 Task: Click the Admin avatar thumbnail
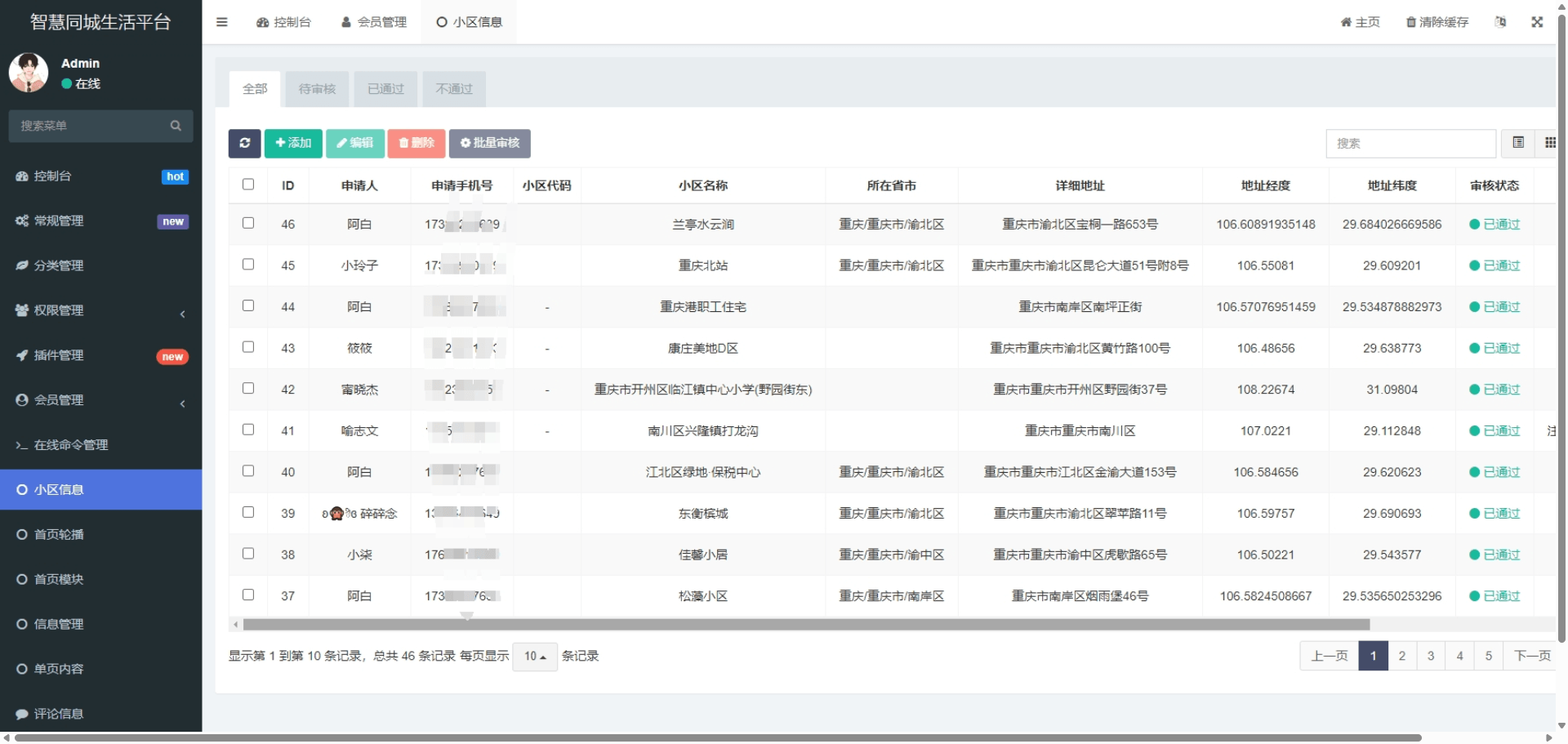[29, 72]
